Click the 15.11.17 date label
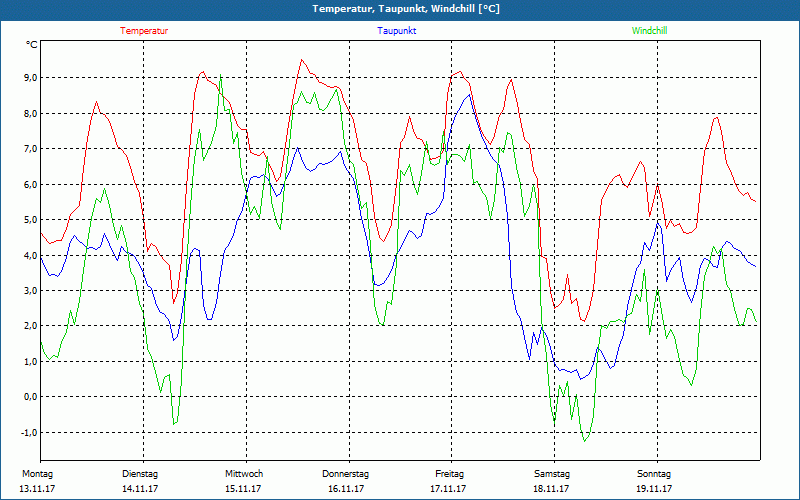 coord(243,489)
